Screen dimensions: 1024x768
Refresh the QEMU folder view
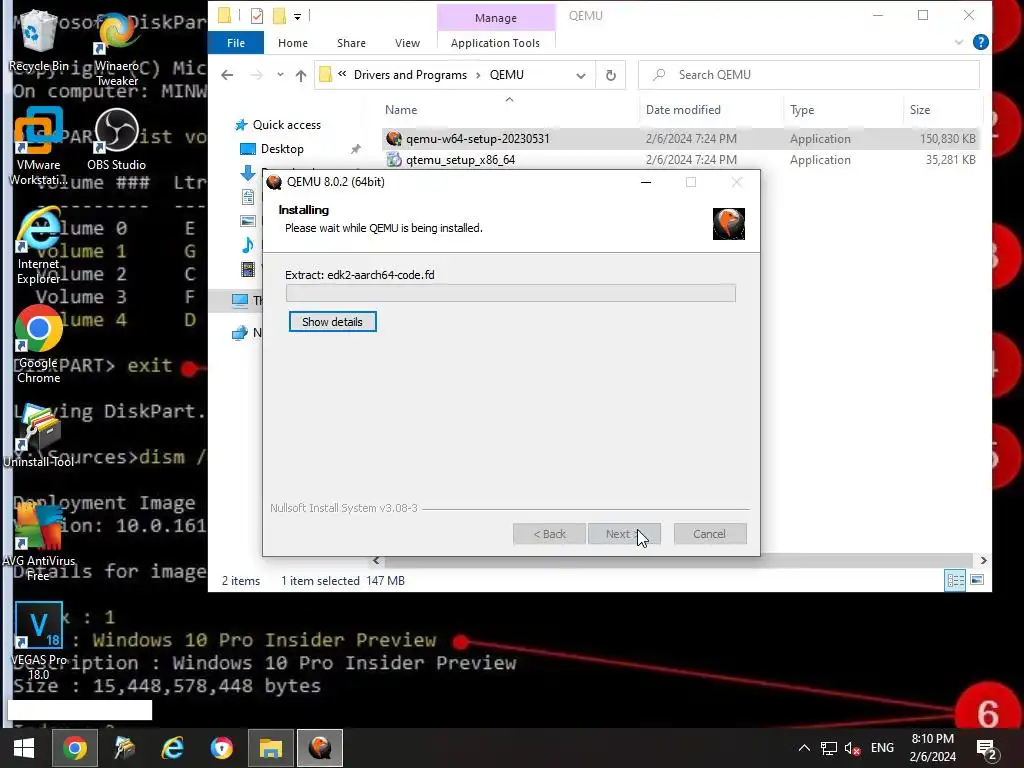coord(611,75)
